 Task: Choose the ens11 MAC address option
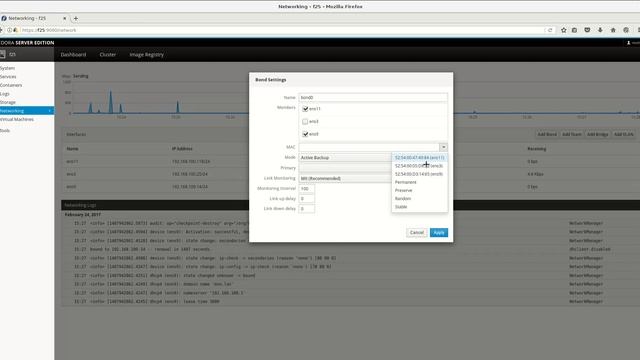(x=420, y=158)
